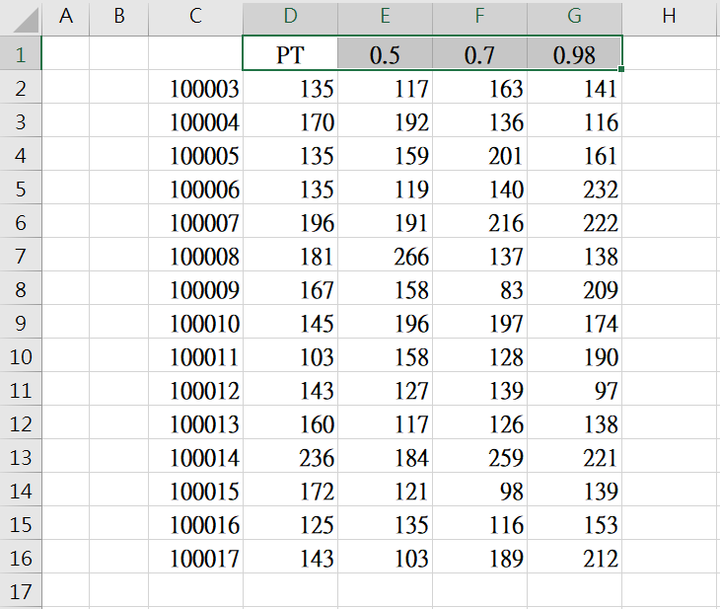Click value 192 in row 3

click(x=385, y=121)
